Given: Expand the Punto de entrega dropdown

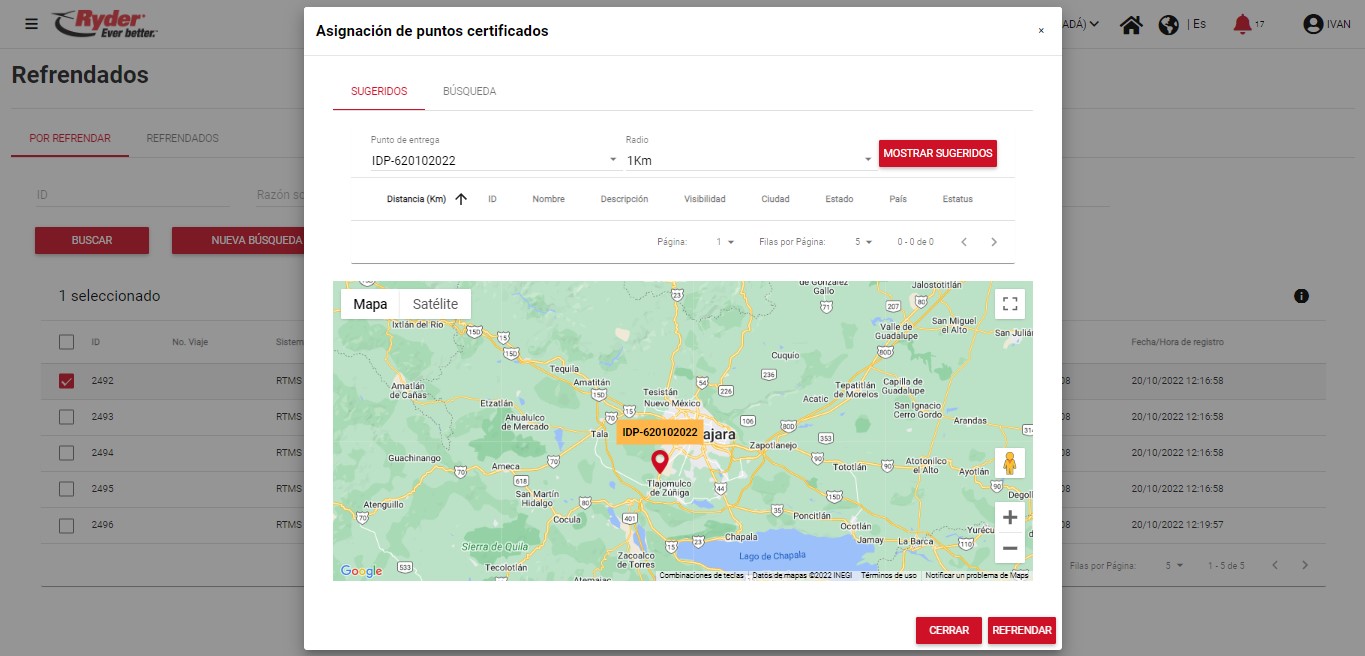Looking at the screenshot, I should (x=494, y=160).
